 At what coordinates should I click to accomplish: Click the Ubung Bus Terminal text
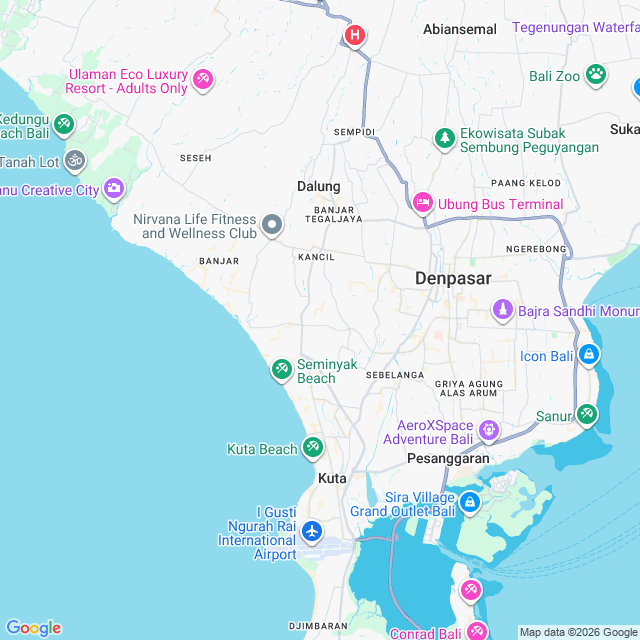[x=500, y=204]
